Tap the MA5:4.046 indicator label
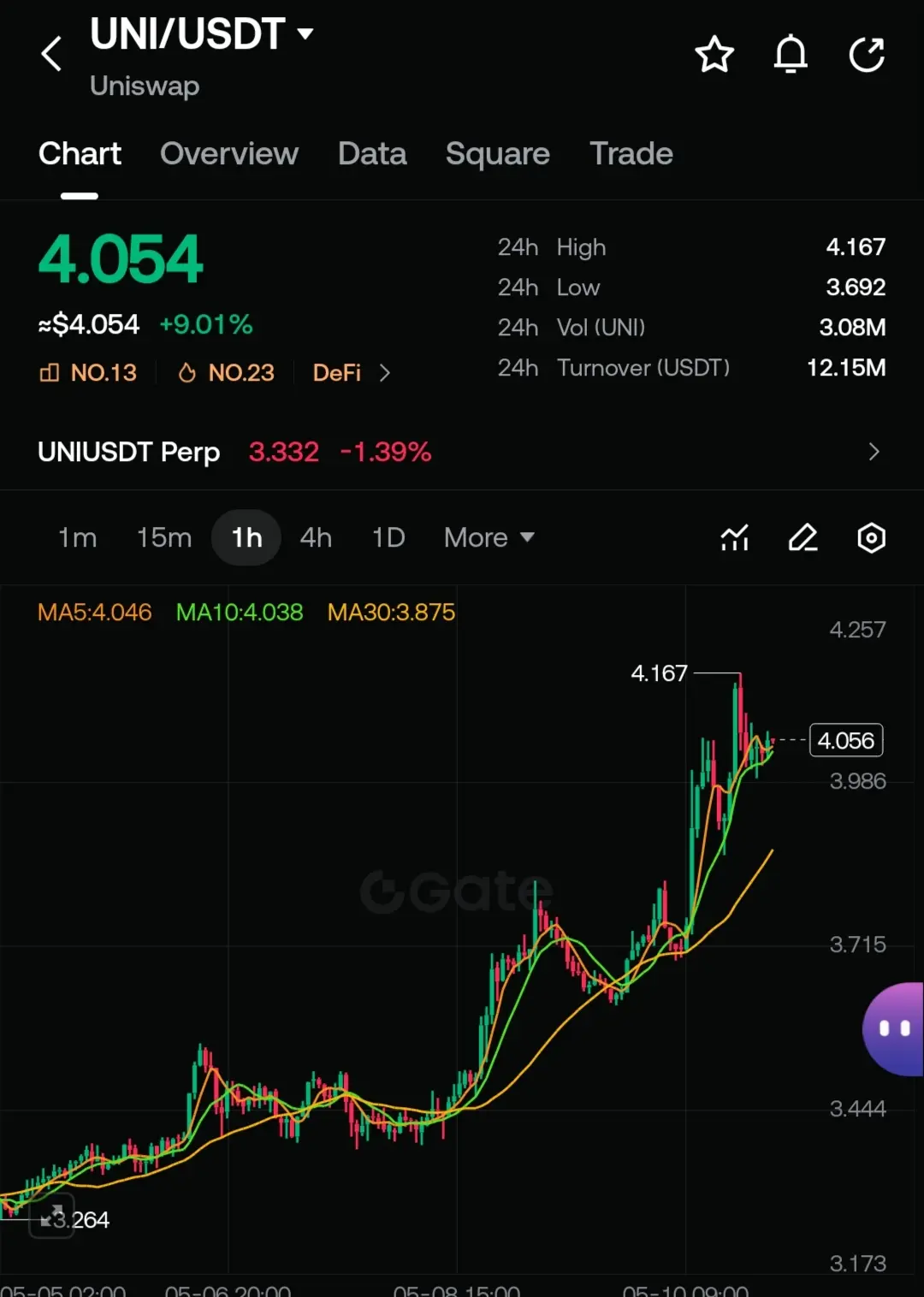Image resolution: width=924 pixels, height=1297 pixels. pyautogui.click(x=95, y=613)
